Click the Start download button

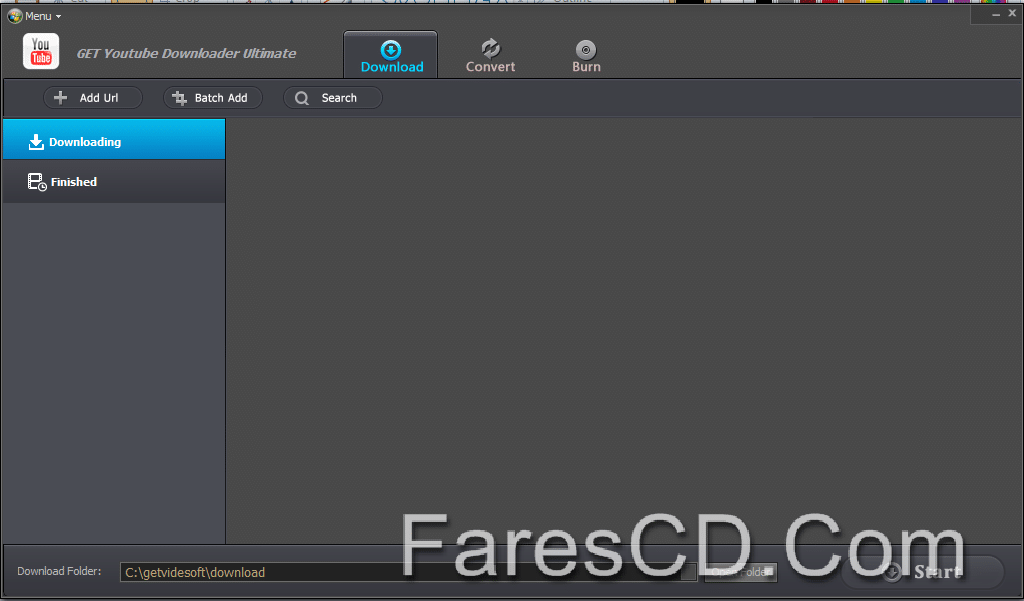tap(922, 572)
